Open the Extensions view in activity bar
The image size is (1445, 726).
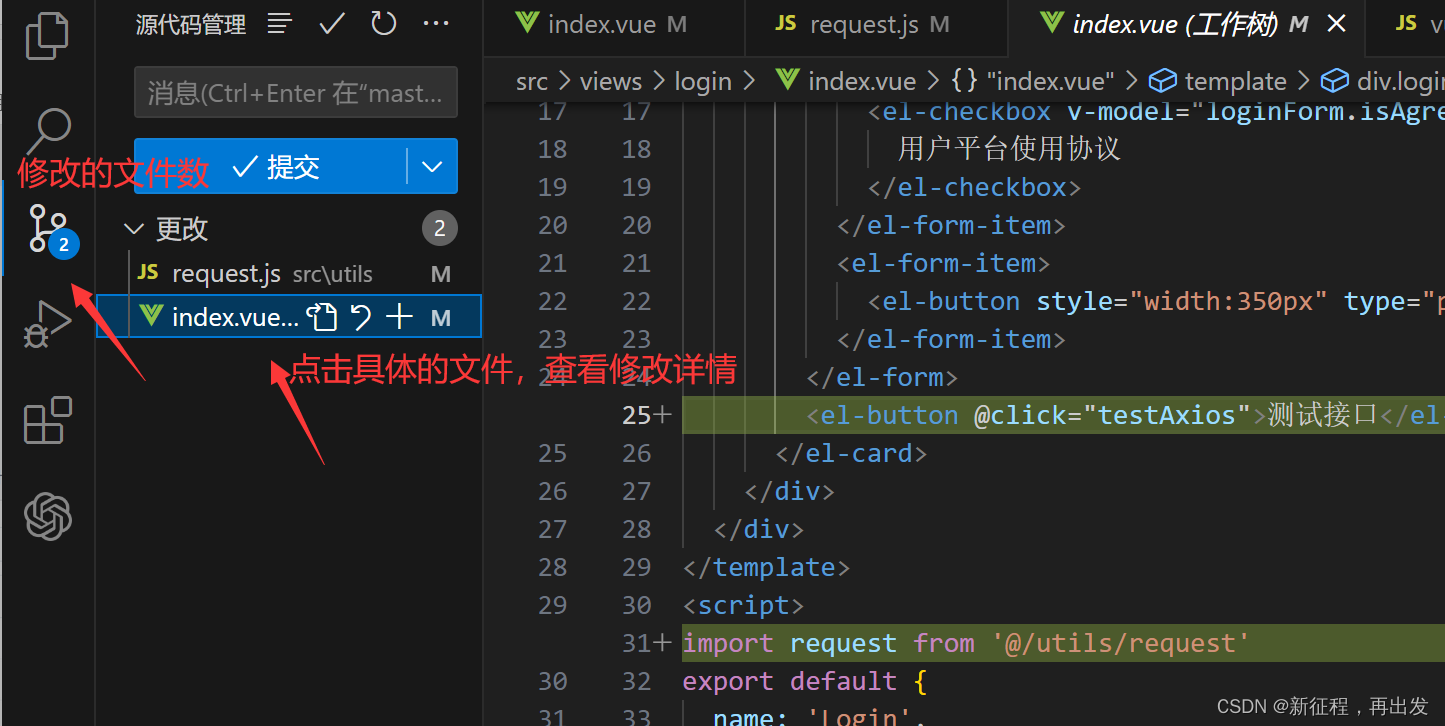click(47, 420)
